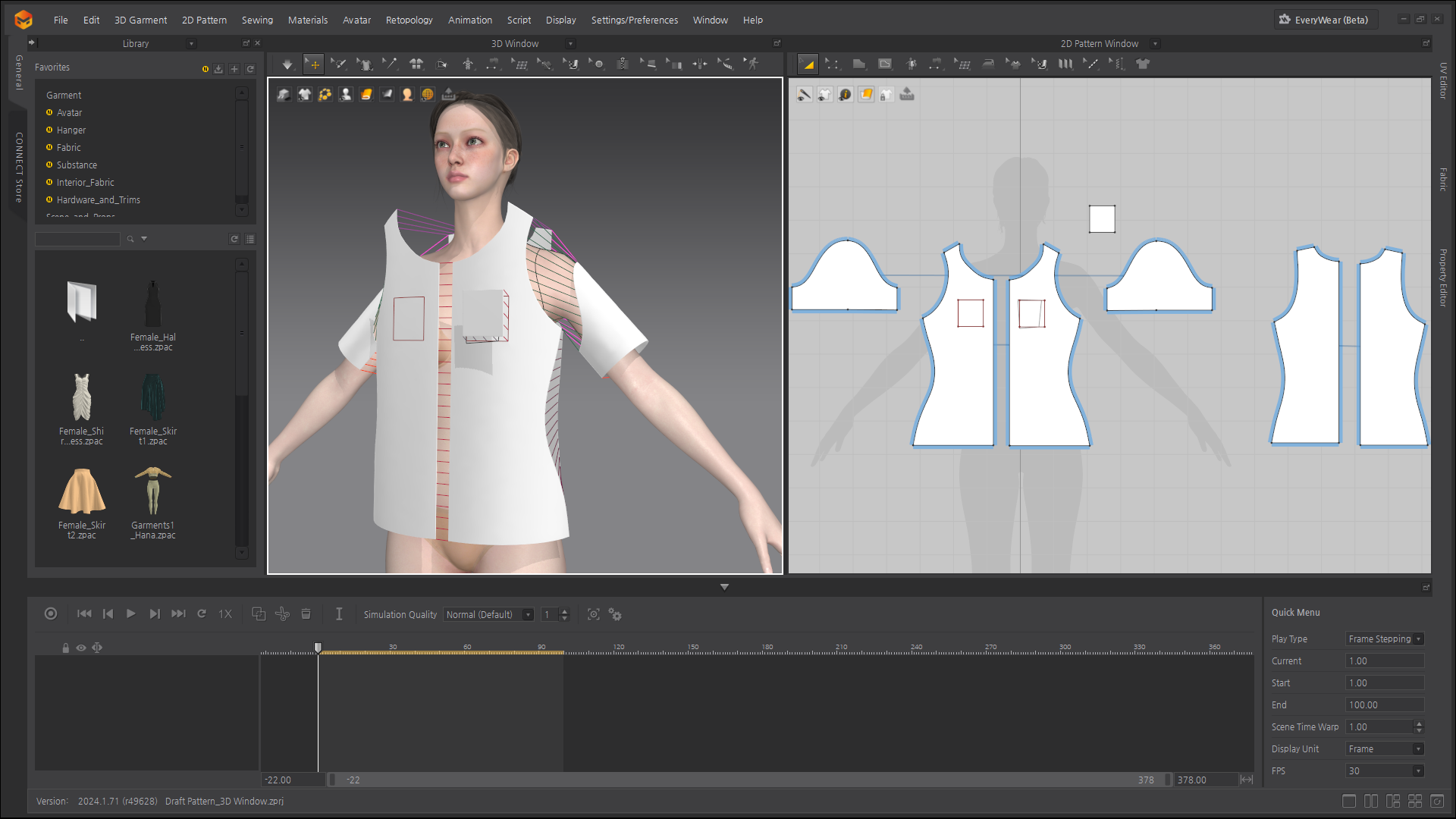Open animation settings gears icon

pos(615,615)
